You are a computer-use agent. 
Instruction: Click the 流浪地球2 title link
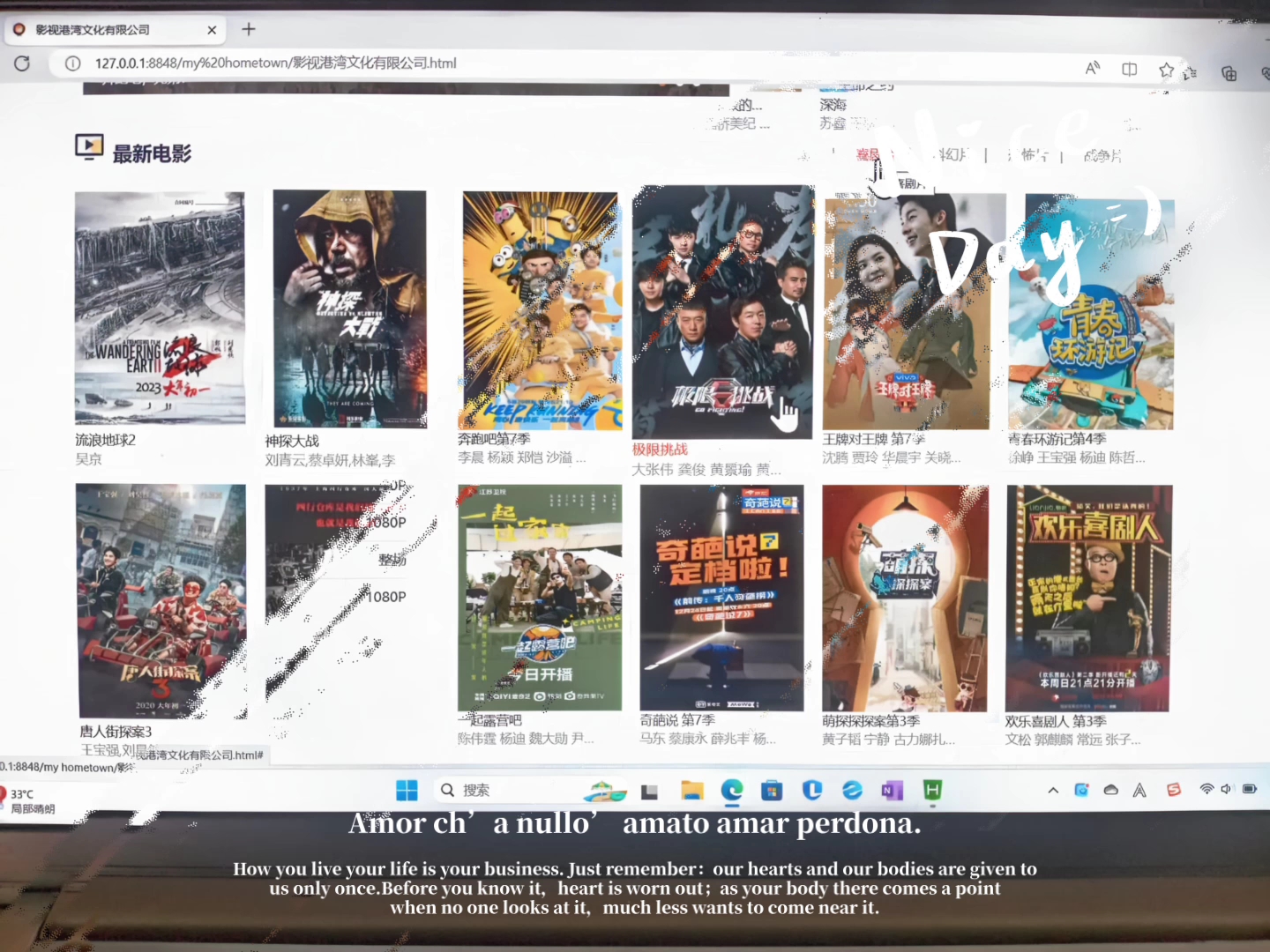105,440
